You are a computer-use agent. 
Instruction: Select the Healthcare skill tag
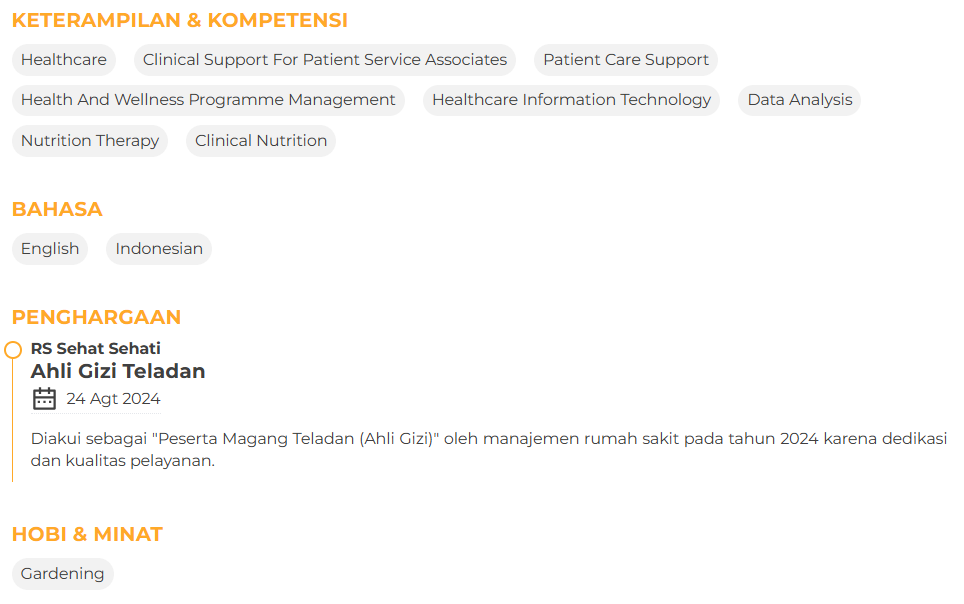pyautogui.click(x=64, y=60)
